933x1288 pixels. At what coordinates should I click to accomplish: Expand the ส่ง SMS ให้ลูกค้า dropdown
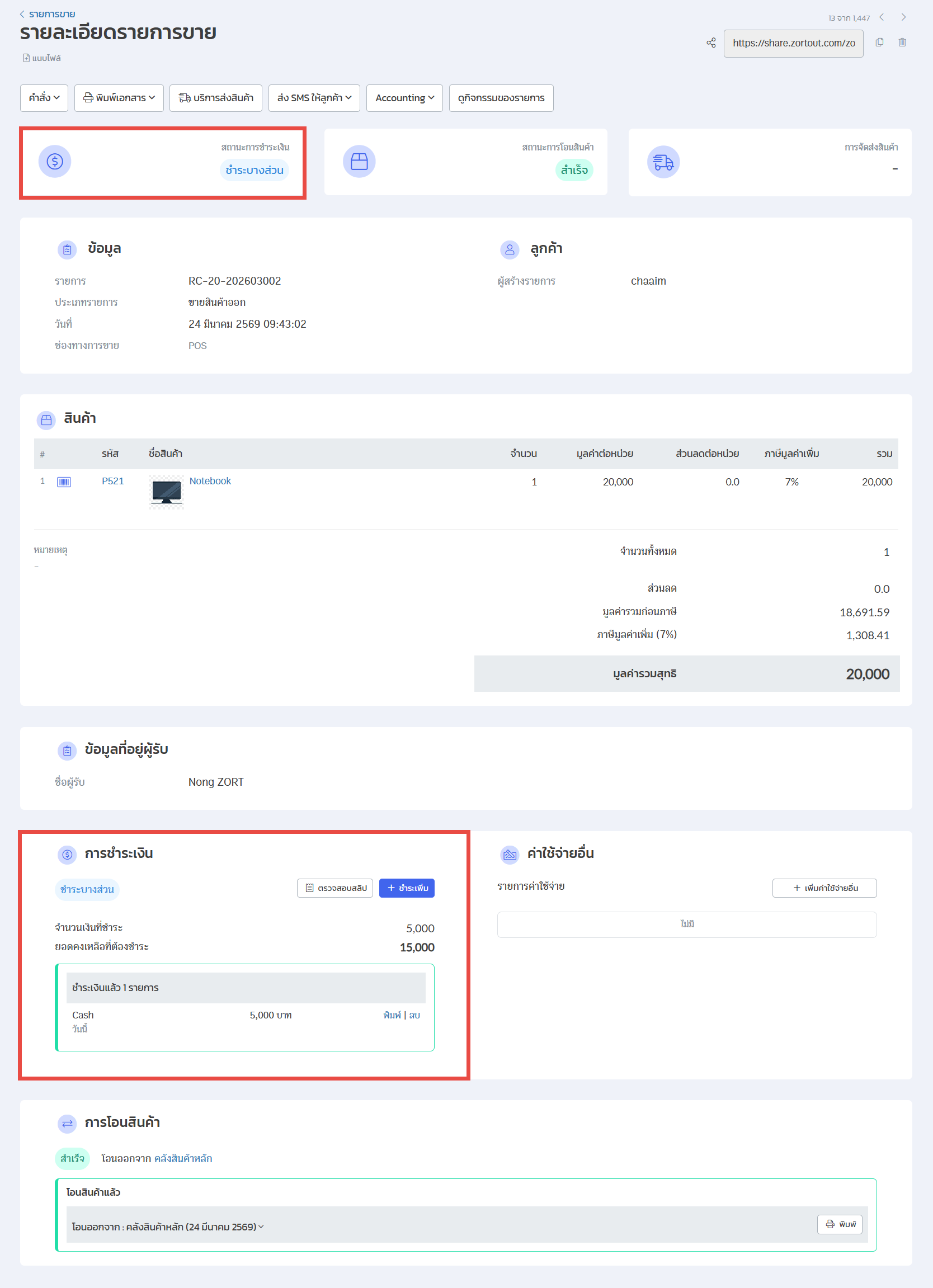314,98
